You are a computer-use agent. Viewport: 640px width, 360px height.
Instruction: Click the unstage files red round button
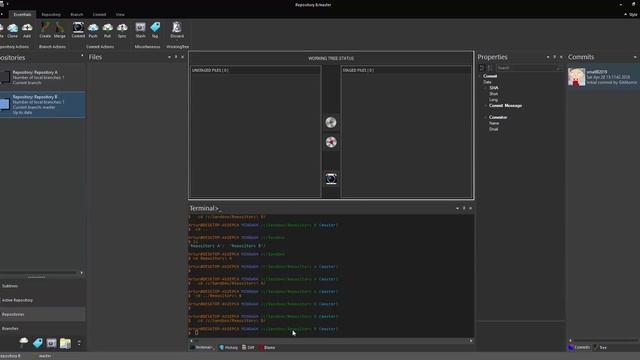[x=331, y=142]
